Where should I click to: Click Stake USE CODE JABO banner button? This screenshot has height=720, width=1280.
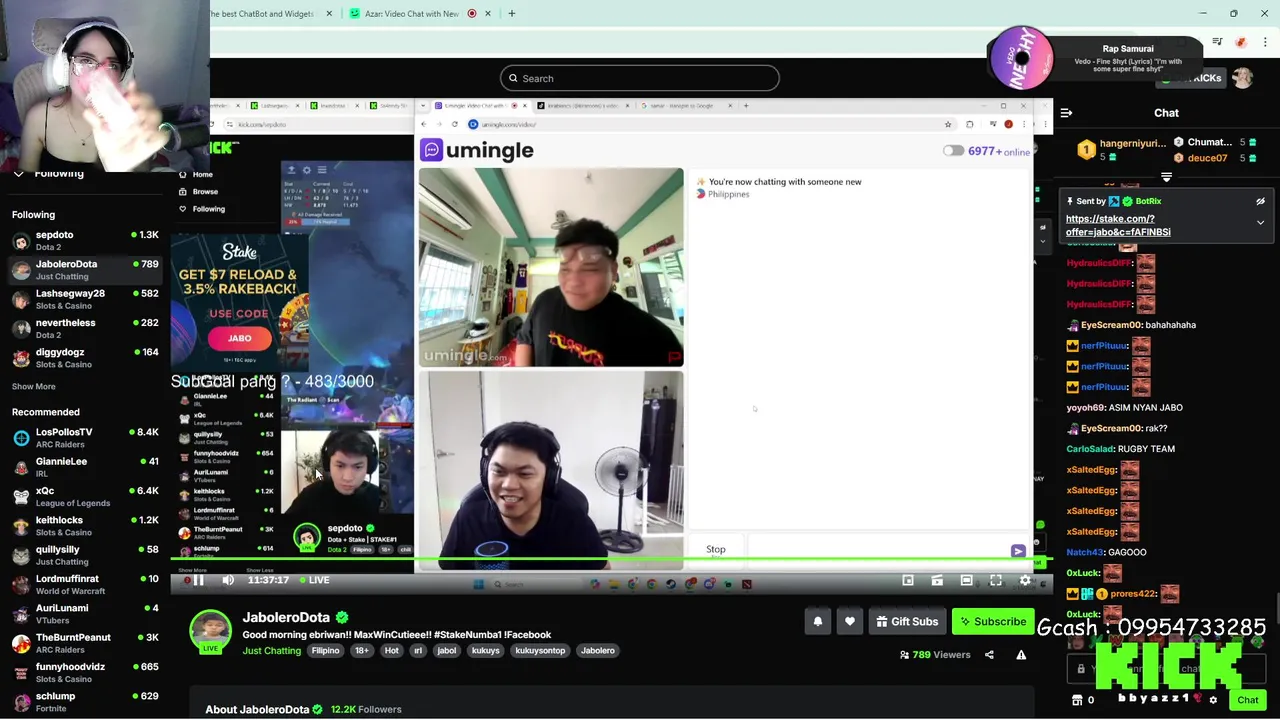point(240,338)
